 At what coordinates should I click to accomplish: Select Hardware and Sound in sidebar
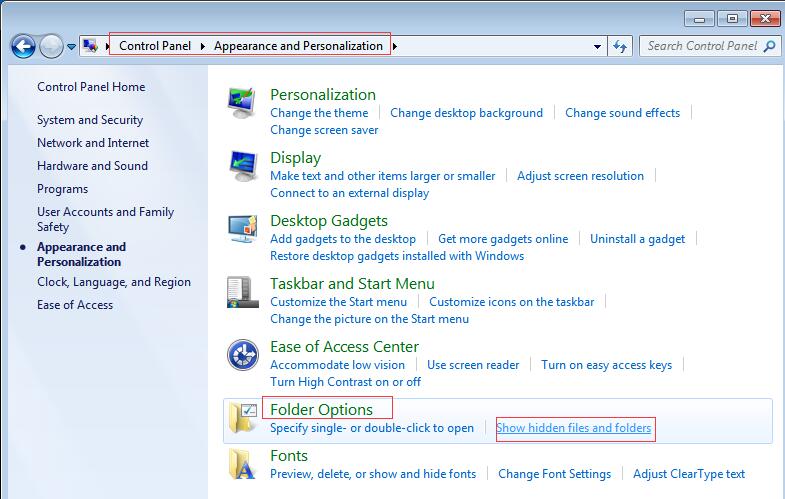coord(92,166)
